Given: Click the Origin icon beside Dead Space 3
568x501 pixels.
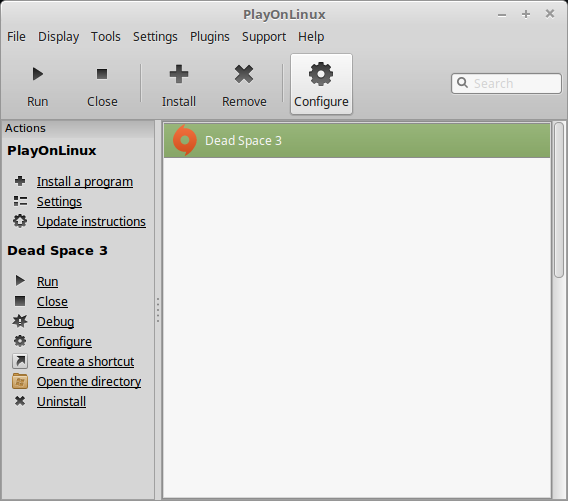Looking at the screenshot, I should [x=185, y=140].
